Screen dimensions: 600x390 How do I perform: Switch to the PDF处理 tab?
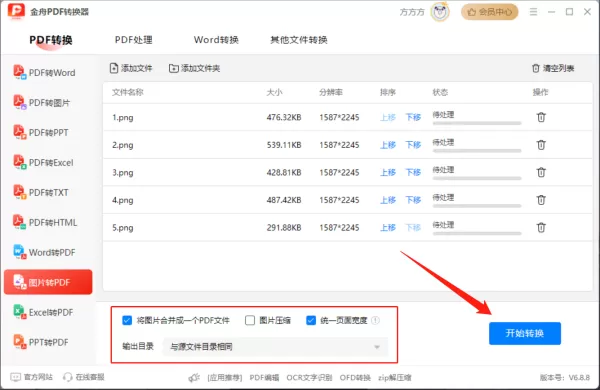pyautogui.click(x=134, y=40)
